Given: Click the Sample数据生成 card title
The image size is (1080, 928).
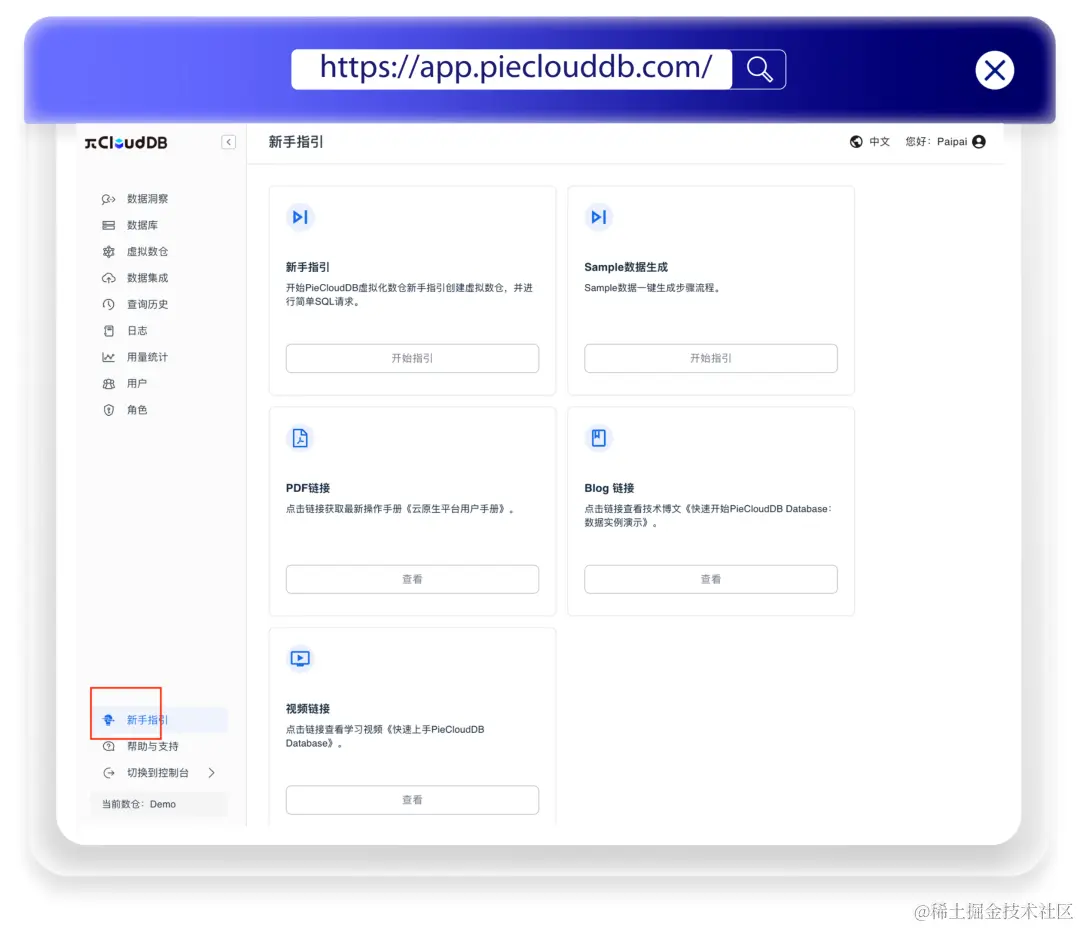Looking at the screenshot, I should click(x=626, y=267).
